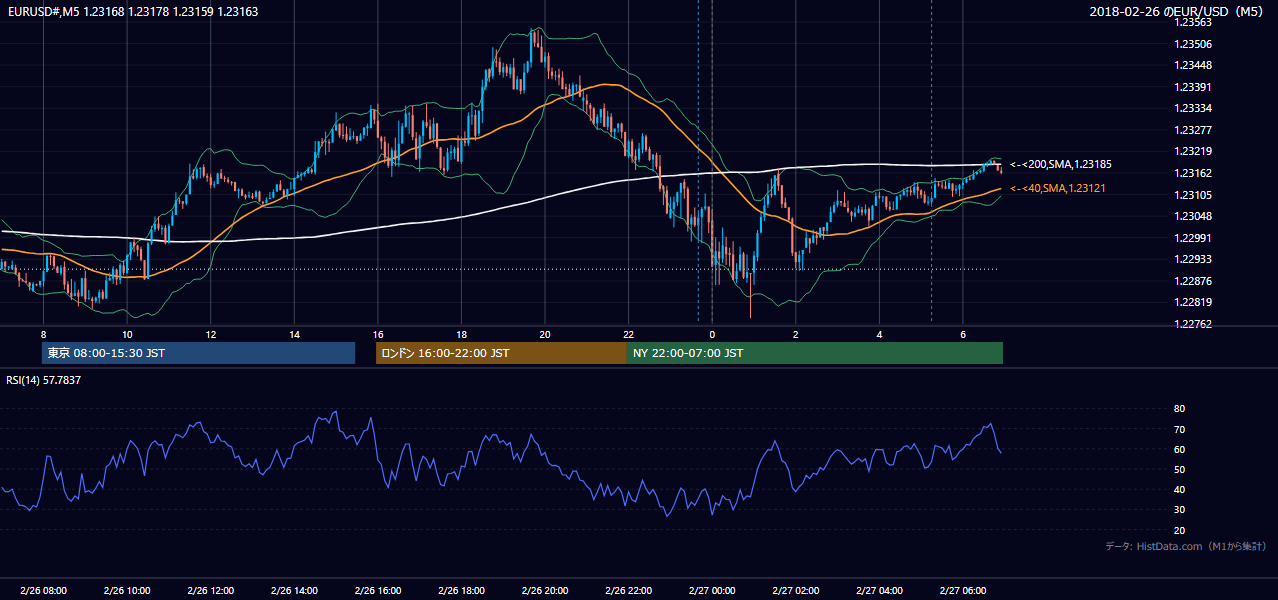Click price axis value 1.22933
The width and height of the screenshot is (1278, 600).
(1192, 259)
